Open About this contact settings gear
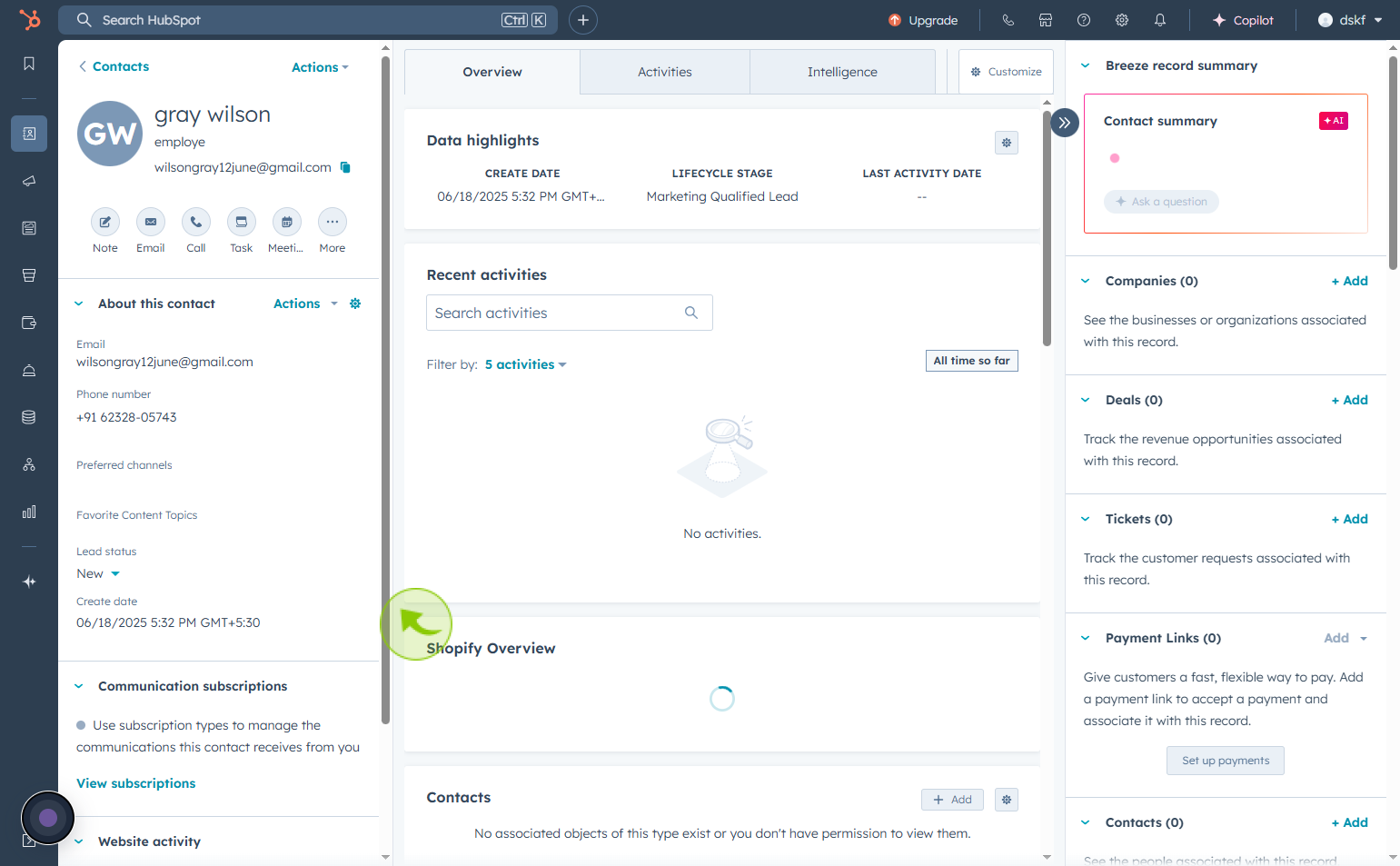 [x=355, y=304]
